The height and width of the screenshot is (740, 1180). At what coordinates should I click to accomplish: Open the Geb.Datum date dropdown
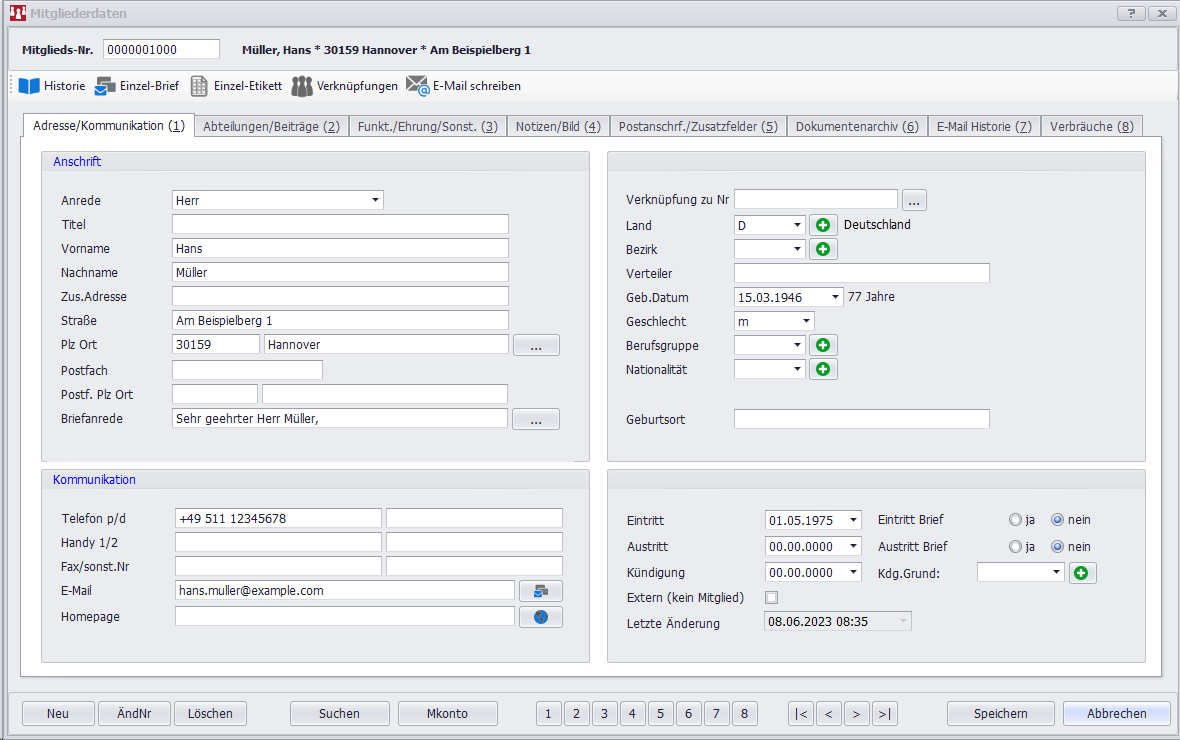pyautogui.click(x=835, y=297)
